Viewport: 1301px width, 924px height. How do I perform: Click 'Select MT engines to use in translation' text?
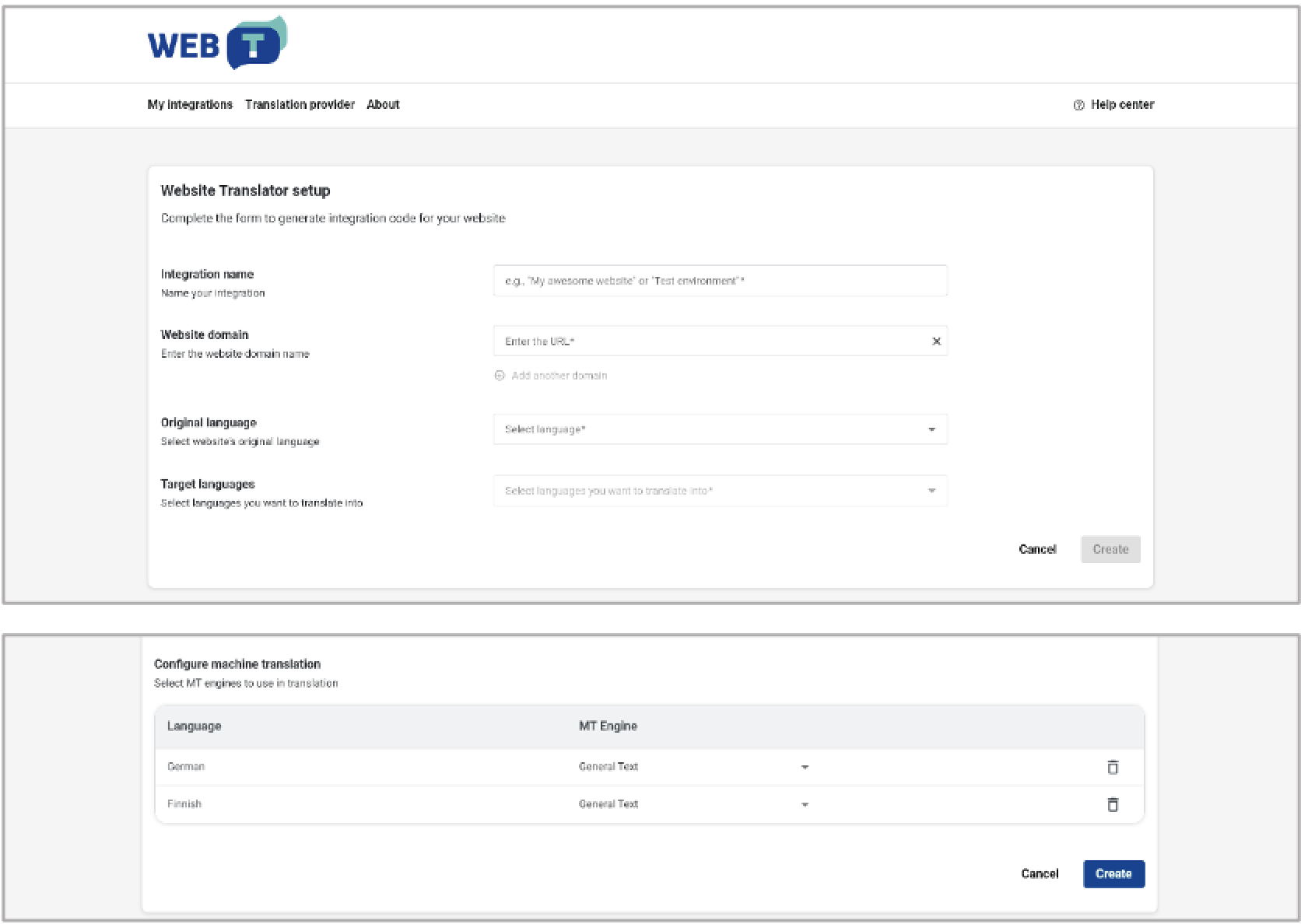246,684
